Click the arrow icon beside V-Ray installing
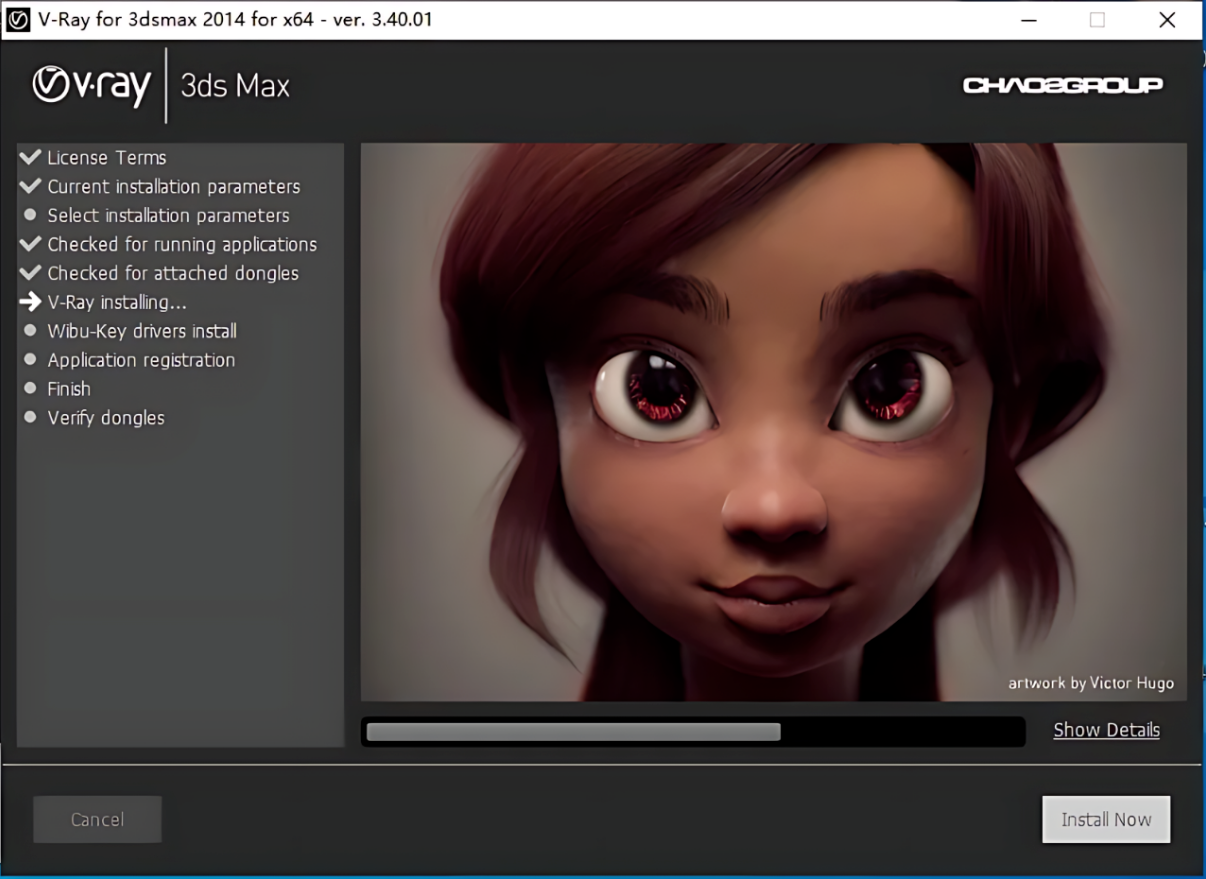 pos(30,302)
